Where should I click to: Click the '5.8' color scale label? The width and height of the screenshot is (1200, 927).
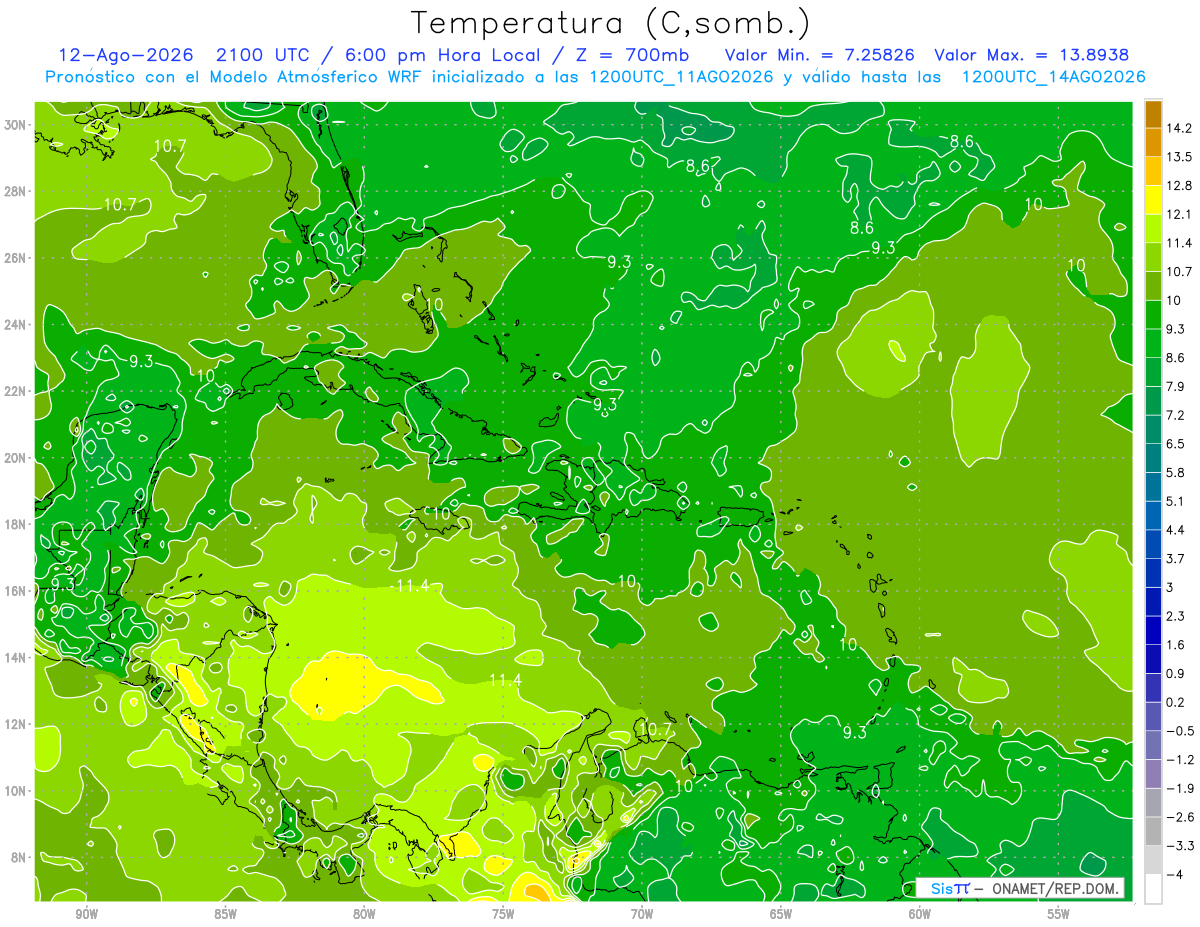click(1175, 472)
